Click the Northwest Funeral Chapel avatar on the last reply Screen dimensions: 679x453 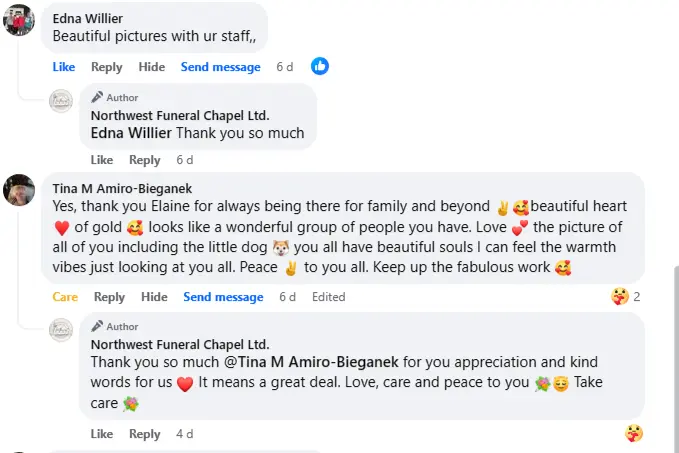pos(62,329)
